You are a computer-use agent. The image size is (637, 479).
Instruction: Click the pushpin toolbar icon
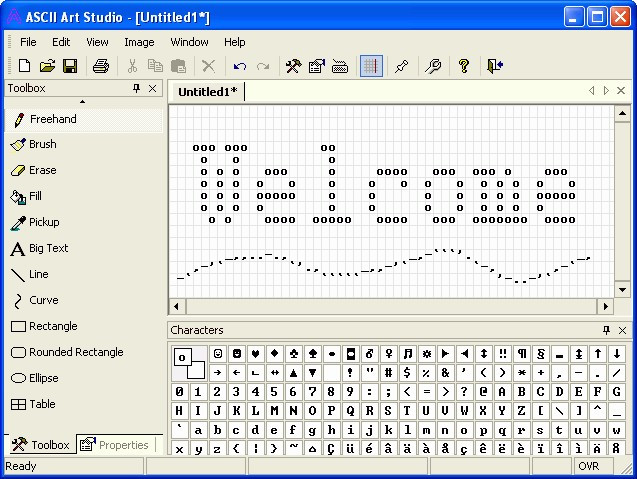[402, 66]
